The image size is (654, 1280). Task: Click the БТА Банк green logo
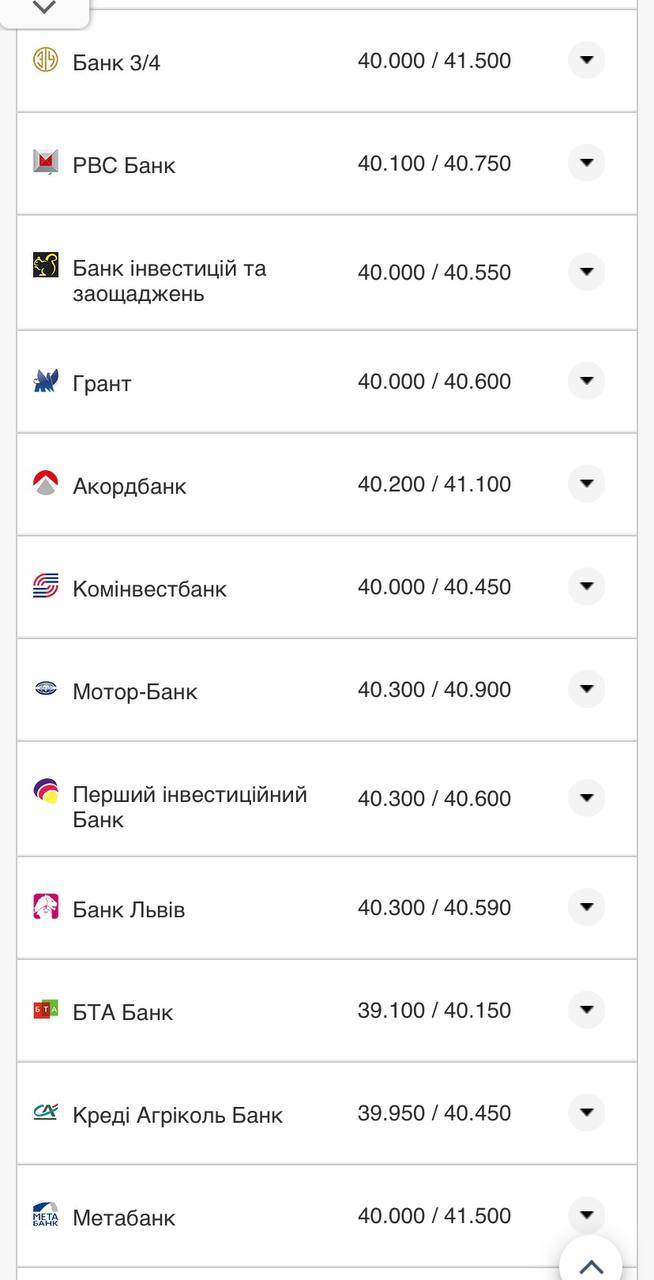click(44, 1010)
